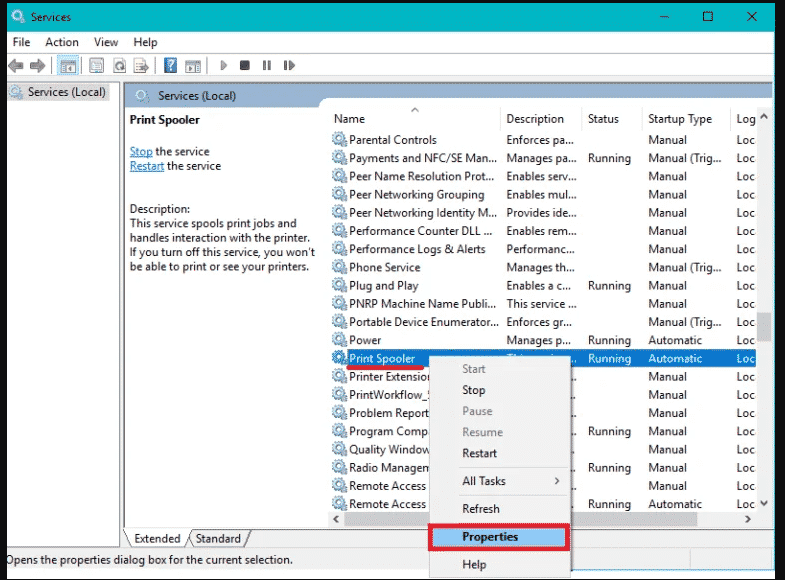Click gear icon beside Power service

(x=339, y=339)
